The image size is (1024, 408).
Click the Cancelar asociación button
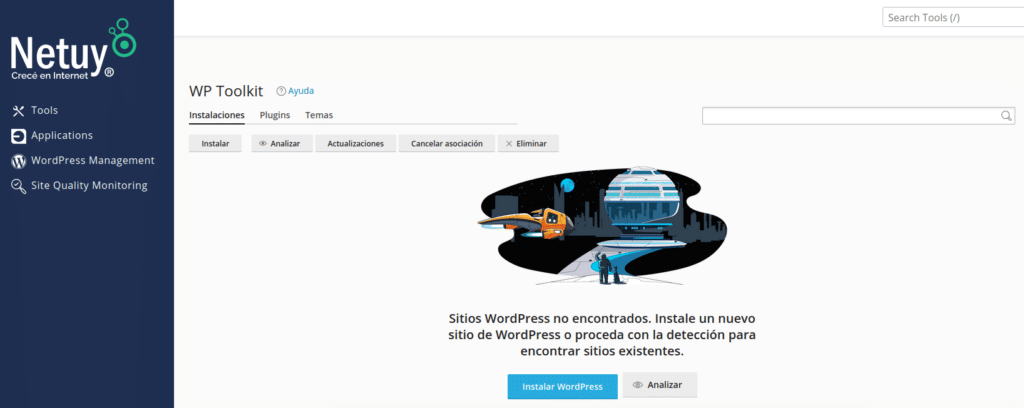pos(447,144)
